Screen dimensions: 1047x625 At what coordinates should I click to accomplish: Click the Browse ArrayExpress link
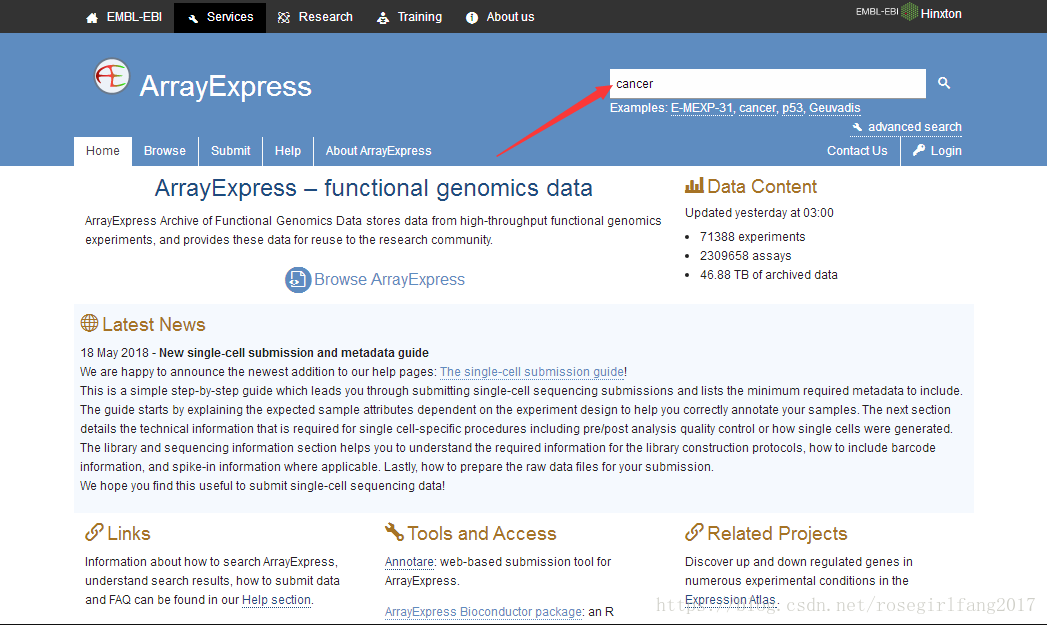point(389,279)
